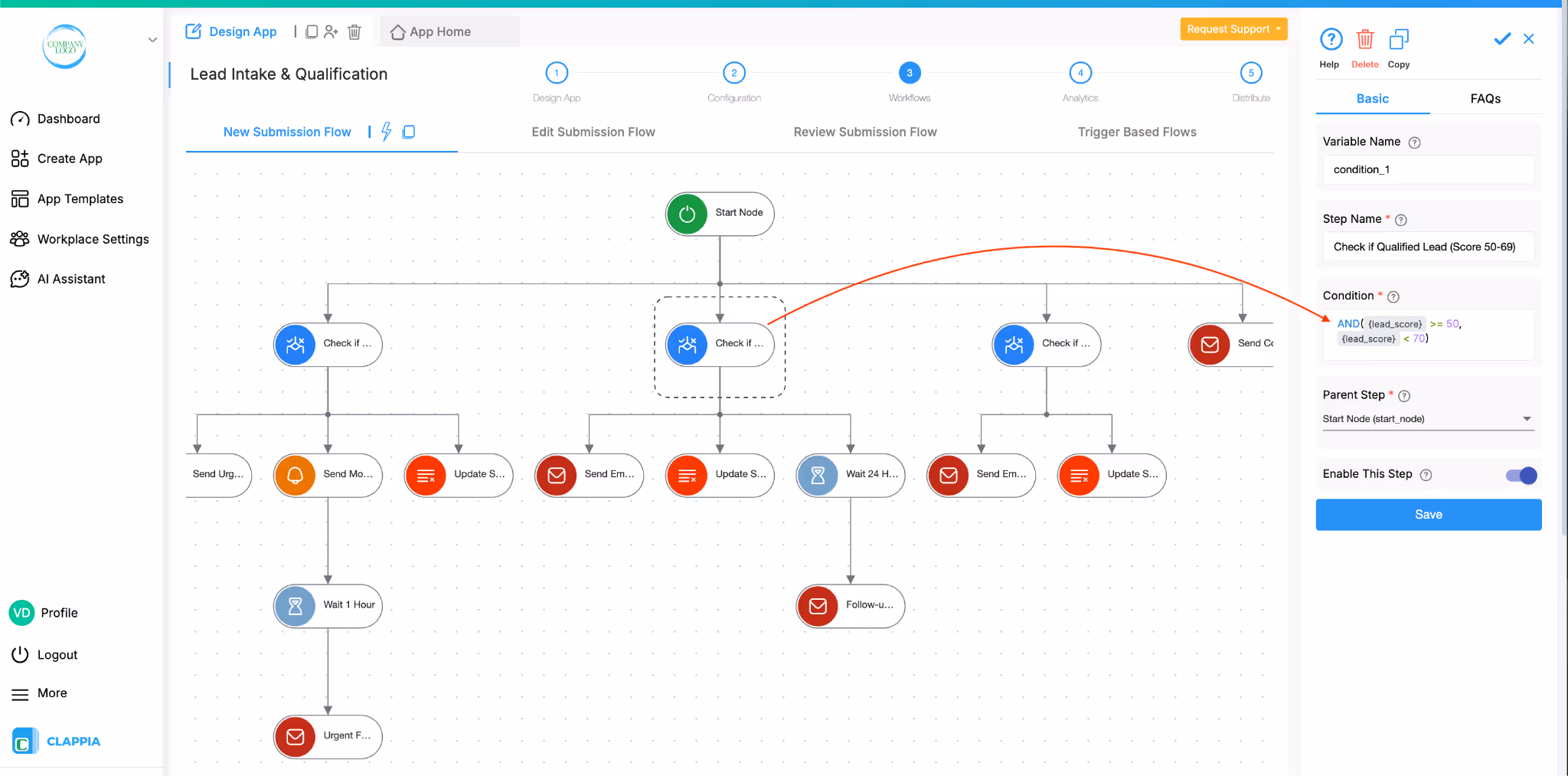Switch to the FAQs tab
1568x776 pixels.
[x=1484, y=98]
